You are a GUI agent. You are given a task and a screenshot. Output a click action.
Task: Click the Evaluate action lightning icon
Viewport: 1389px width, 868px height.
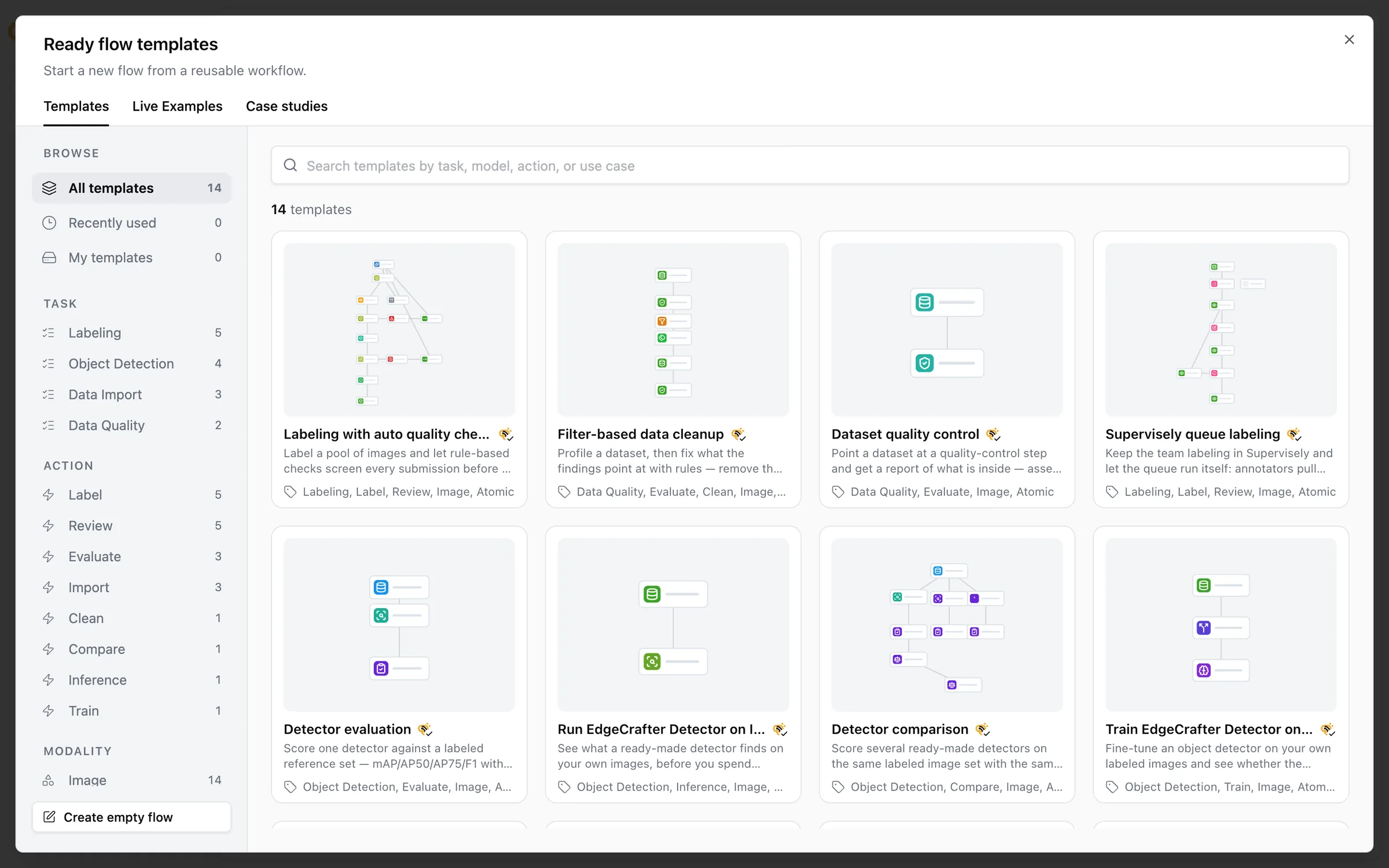point(49,556)
